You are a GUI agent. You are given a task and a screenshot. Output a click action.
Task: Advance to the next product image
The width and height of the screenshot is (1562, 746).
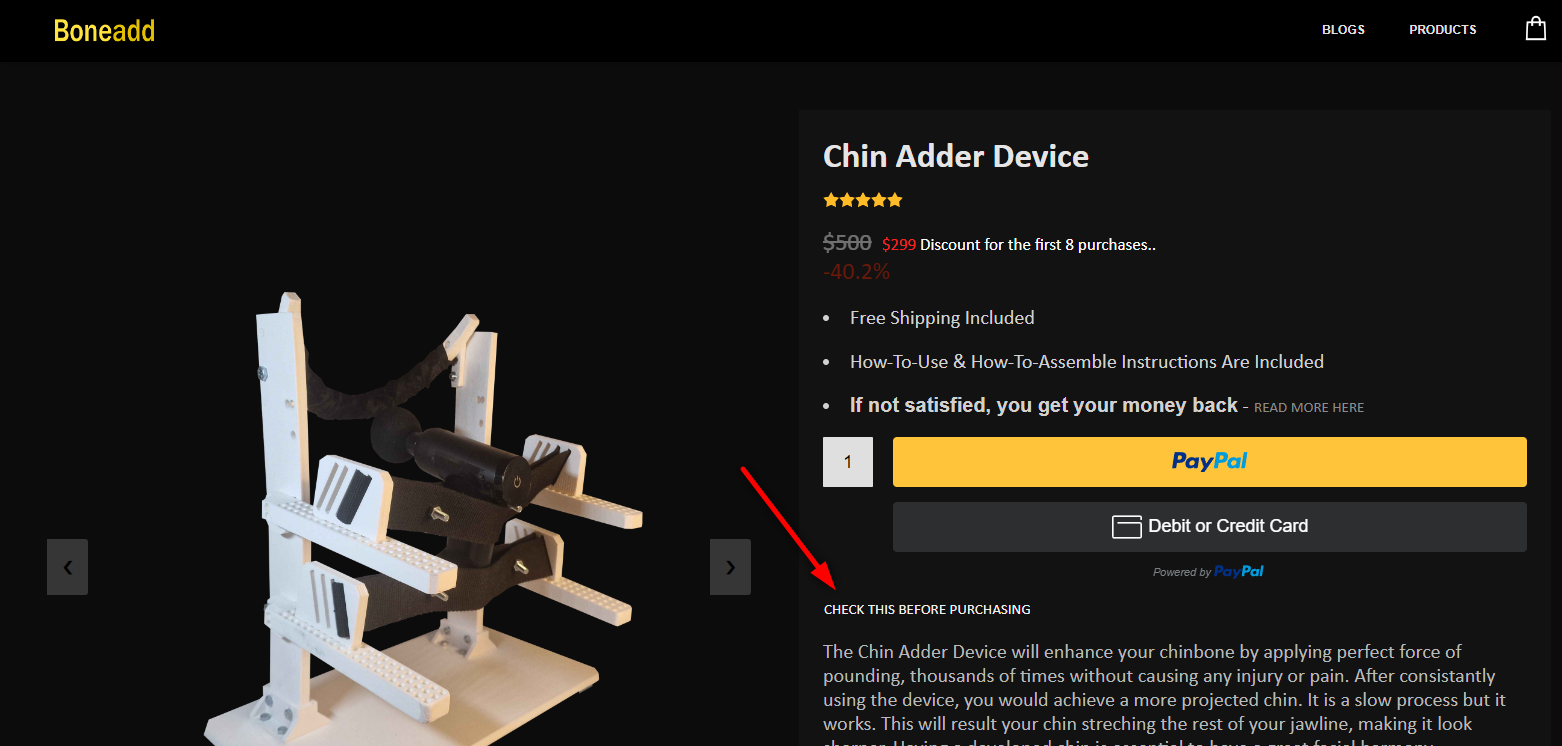(730, 567)
